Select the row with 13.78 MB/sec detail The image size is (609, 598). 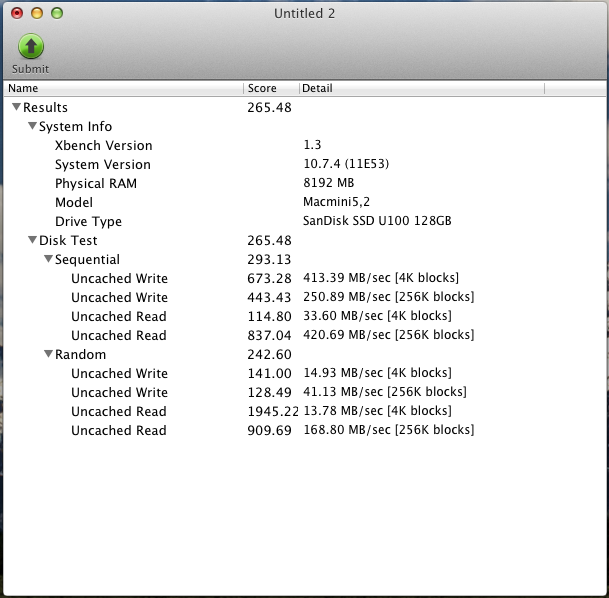[304, 411]
